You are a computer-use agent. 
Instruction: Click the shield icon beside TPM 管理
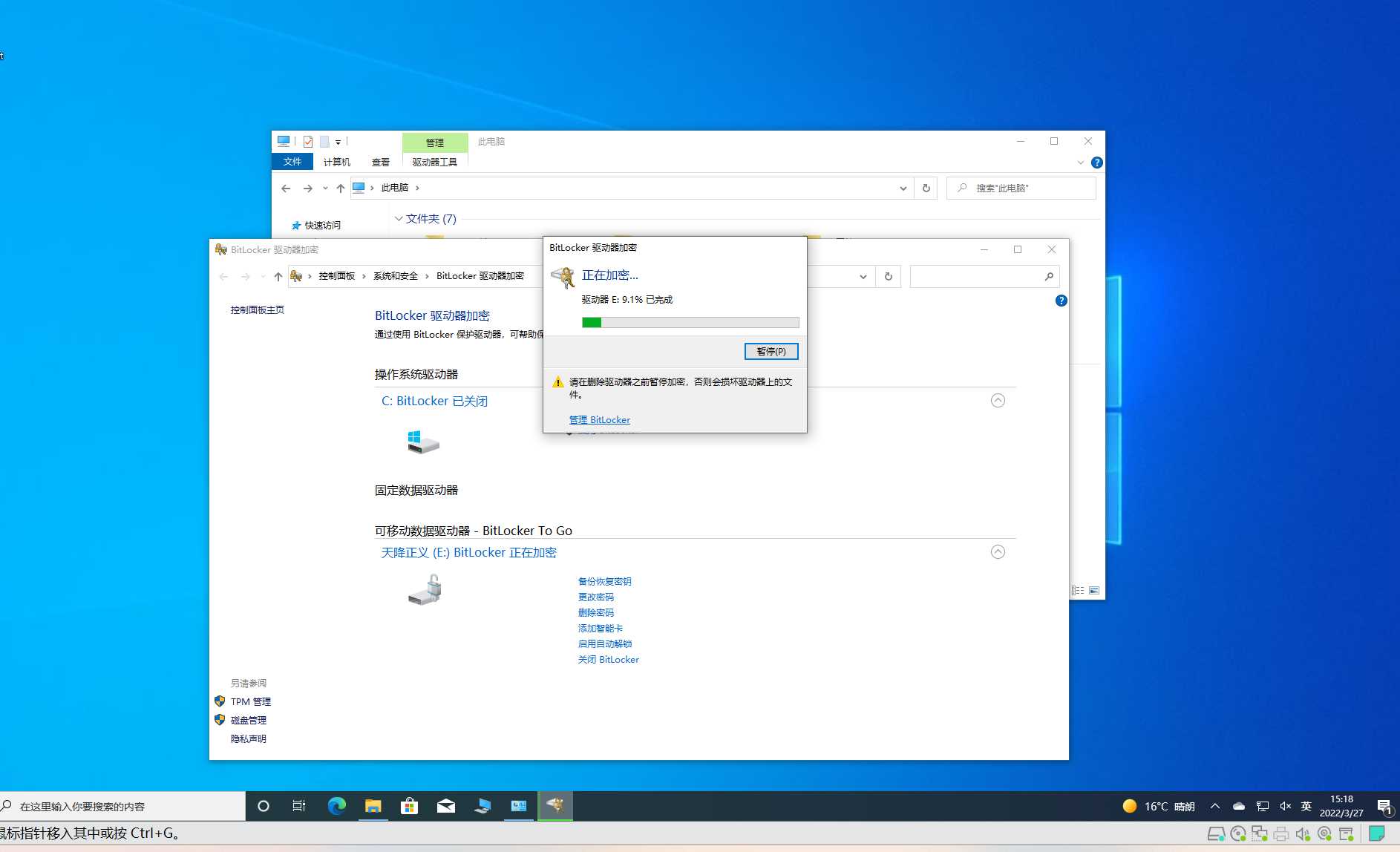pyautogui.click(x=220, y=701)
